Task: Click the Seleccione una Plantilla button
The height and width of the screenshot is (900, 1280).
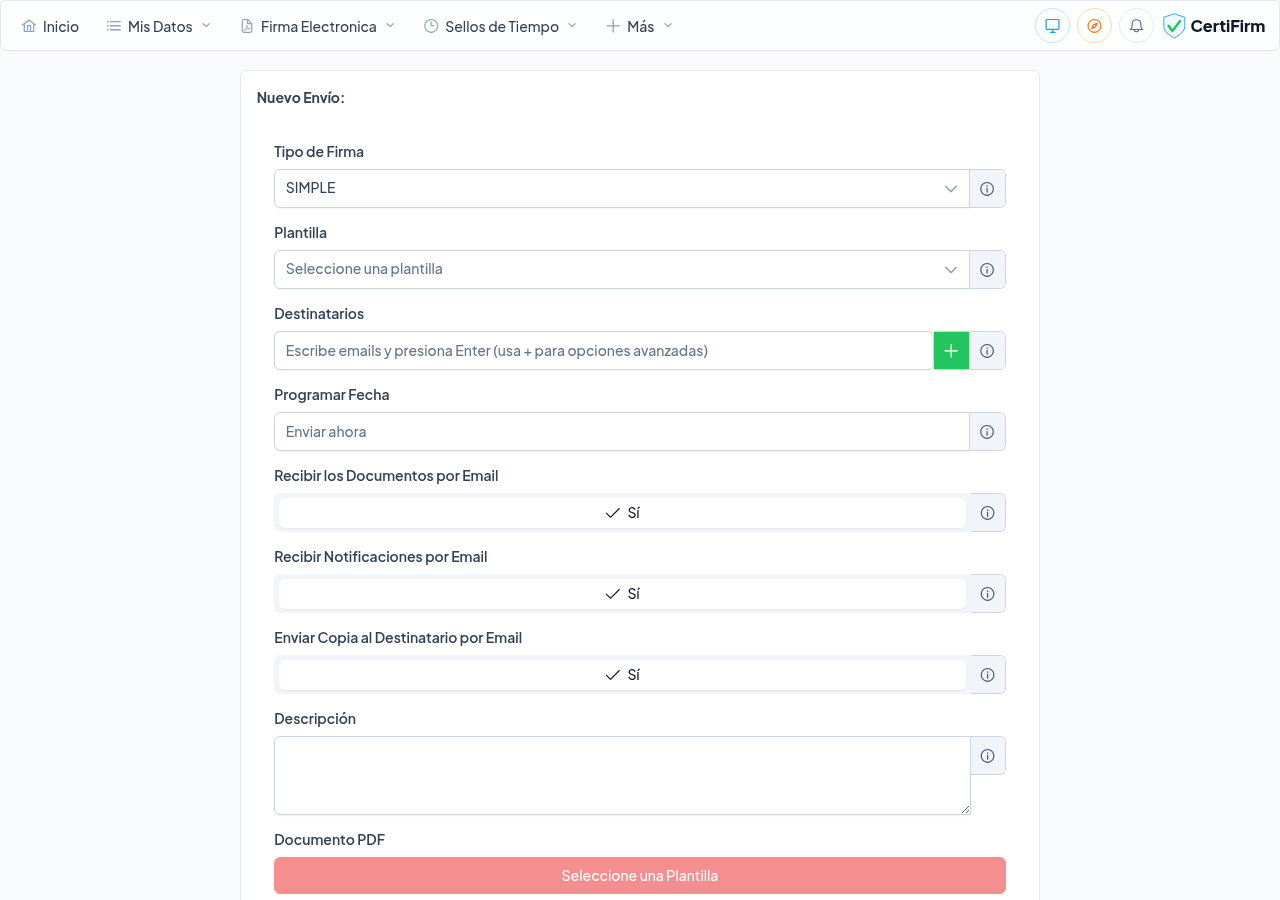Action: coord(640,876)
